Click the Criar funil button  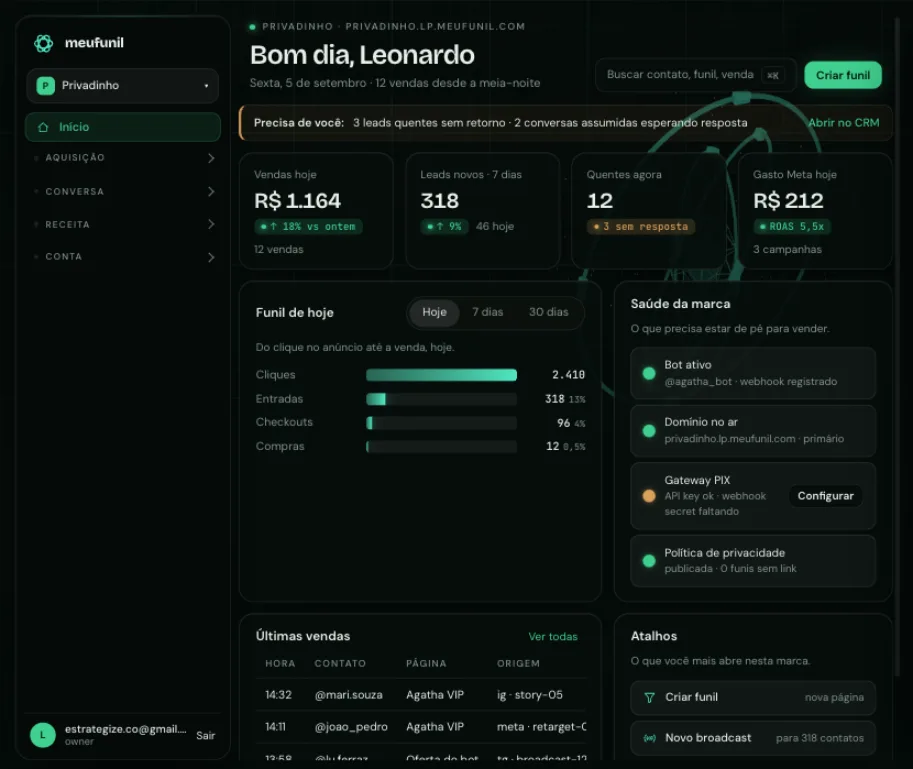point(843,75)
